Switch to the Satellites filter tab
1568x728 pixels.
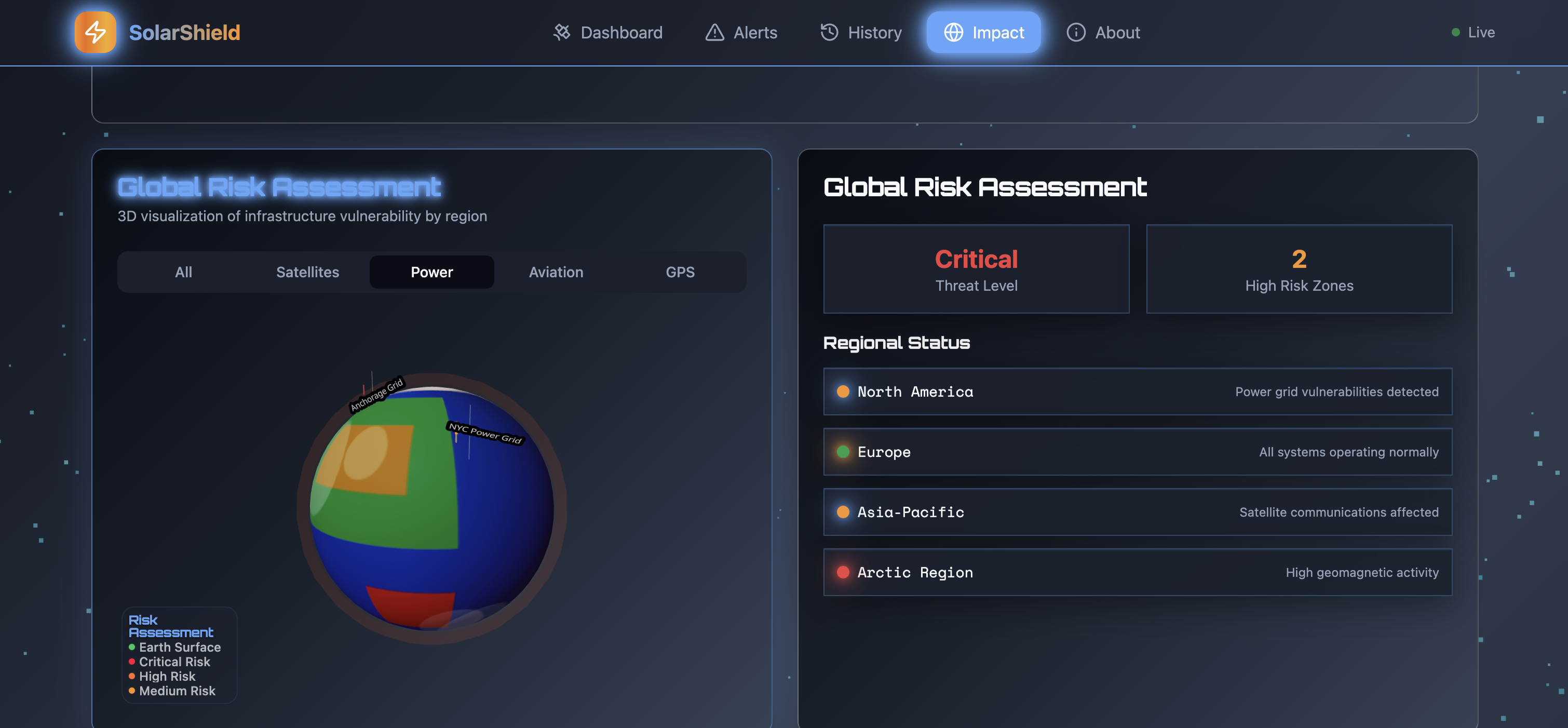(307, 272)
